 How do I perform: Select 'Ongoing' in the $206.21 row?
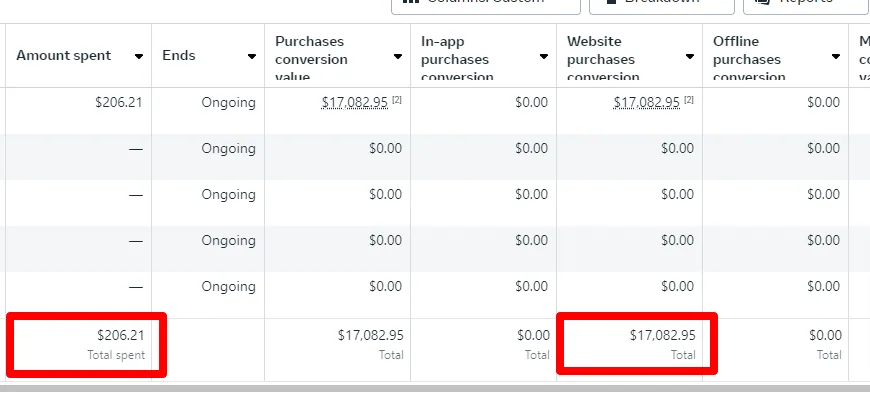pyautogui.click(x=229, y=103)
